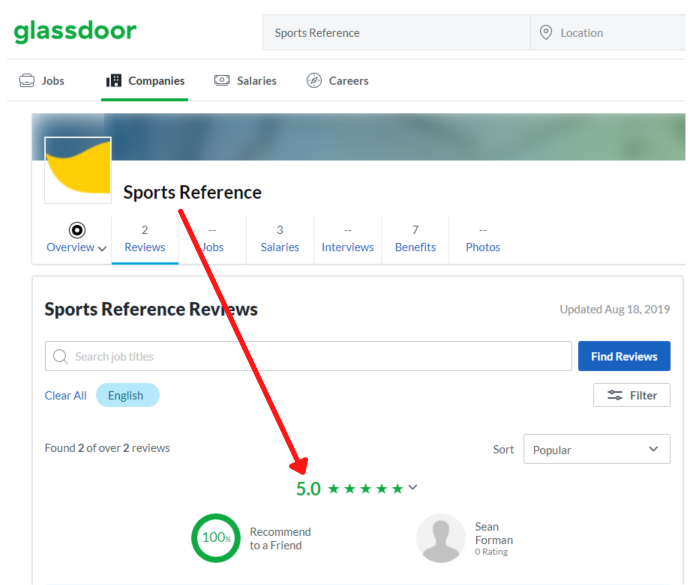Toggle the English language filter chip
700x585 pixels.
[x=127, y=395]
